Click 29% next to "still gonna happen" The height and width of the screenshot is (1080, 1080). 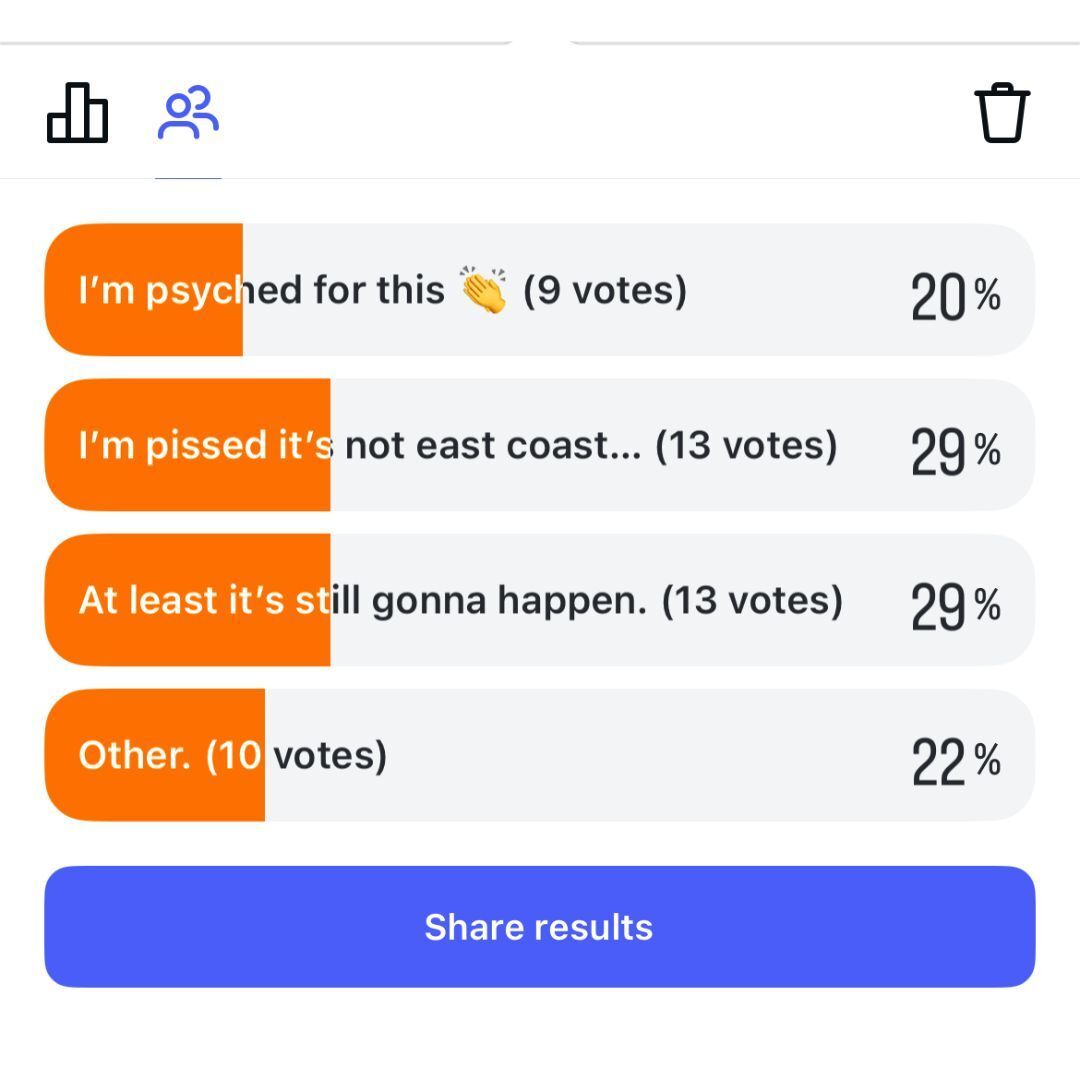tap(955, 607)
